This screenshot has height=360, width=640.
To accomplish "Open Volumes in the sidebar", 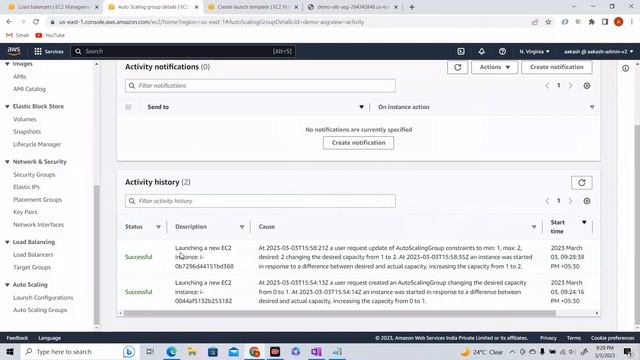I will pos(24,120).
